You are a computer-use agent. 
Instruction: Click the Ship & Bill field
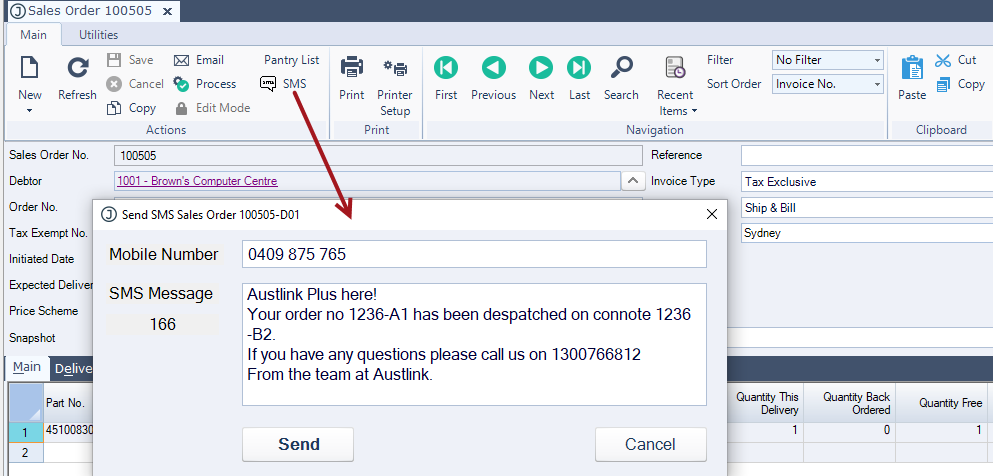click(866, 208)
